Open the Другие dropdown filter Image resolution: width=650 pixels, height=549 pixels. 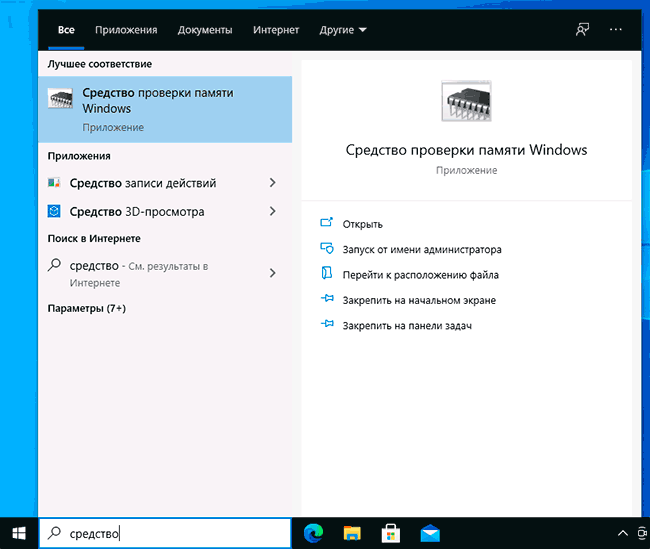(343, 30)
